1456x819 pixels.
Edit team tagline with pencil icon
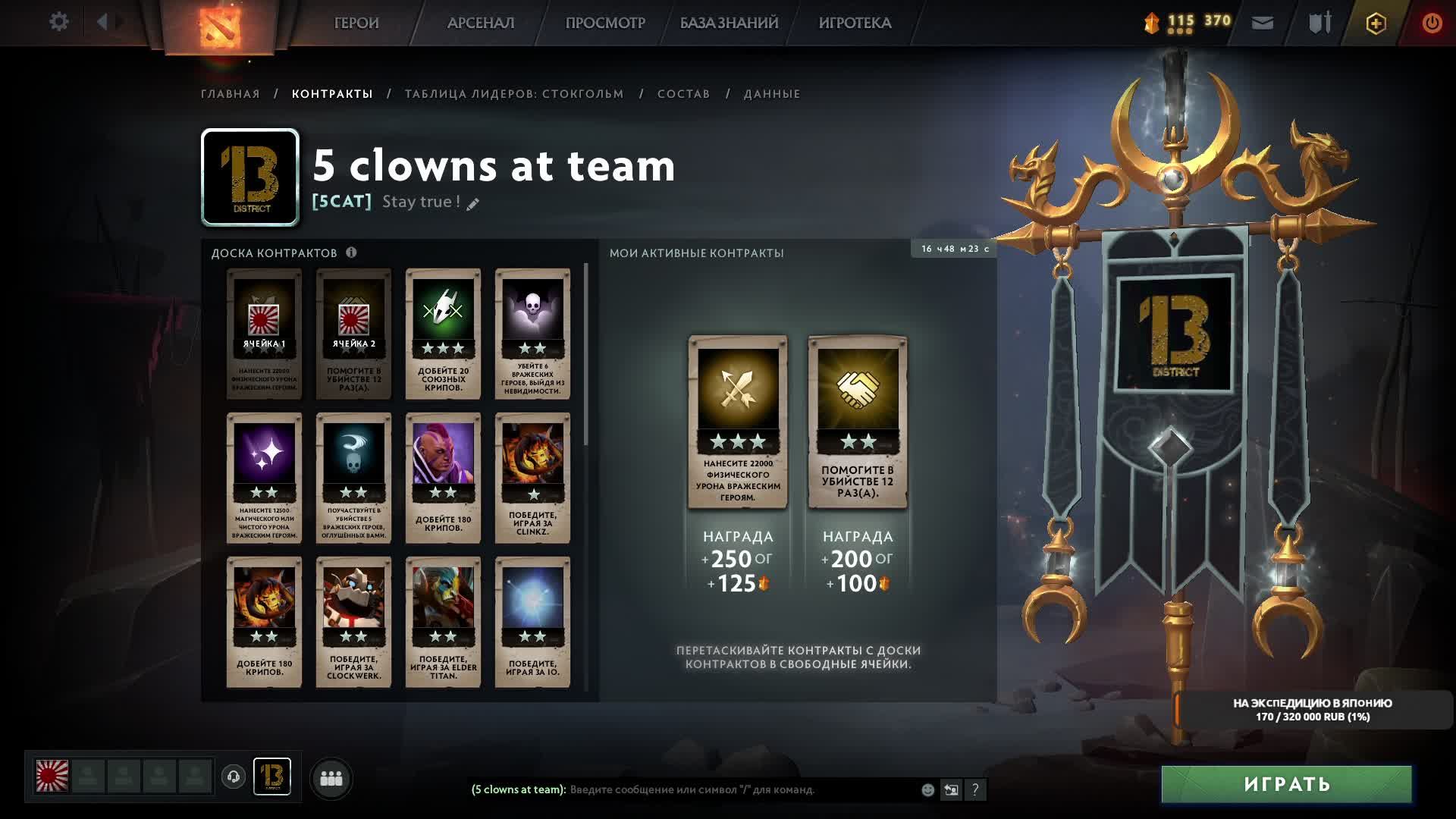(472, 204)
